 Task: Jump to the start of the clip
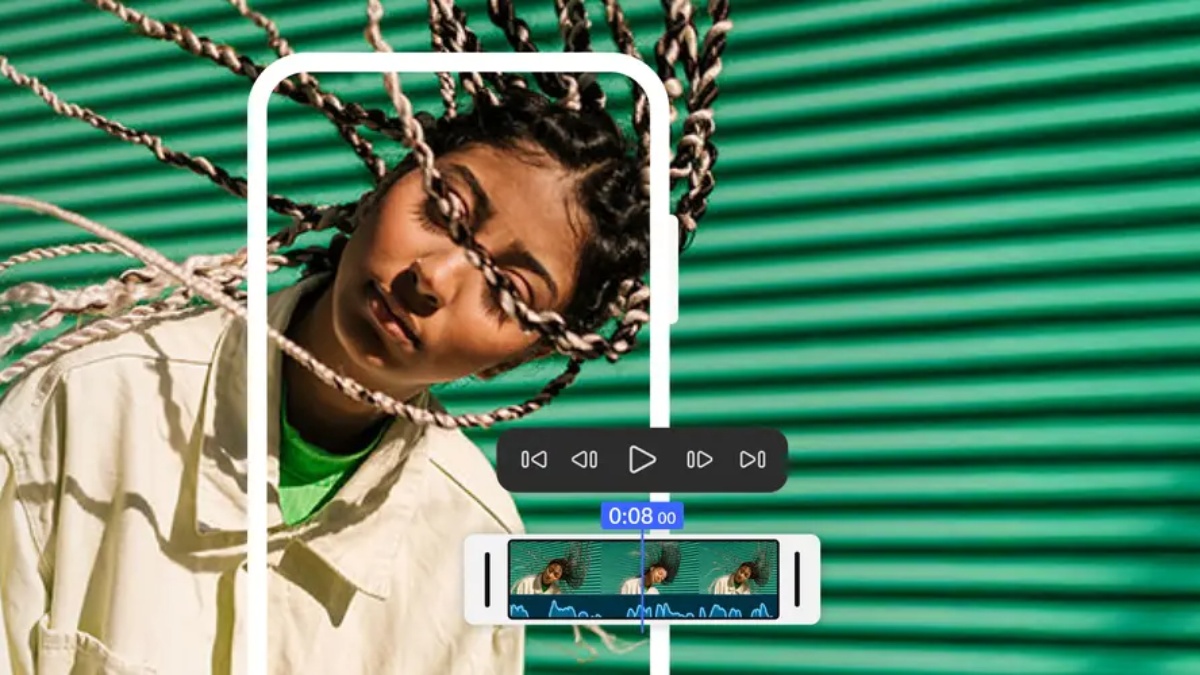click(x=534, y=460)
